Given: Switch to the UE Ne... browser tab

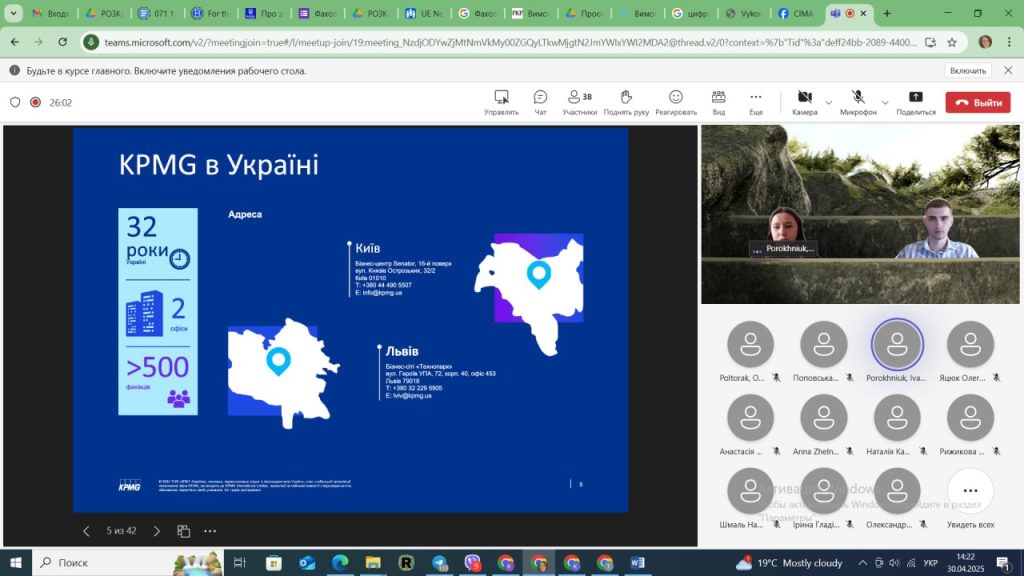Looking at the screenshot, I should [x=423, y=13].
